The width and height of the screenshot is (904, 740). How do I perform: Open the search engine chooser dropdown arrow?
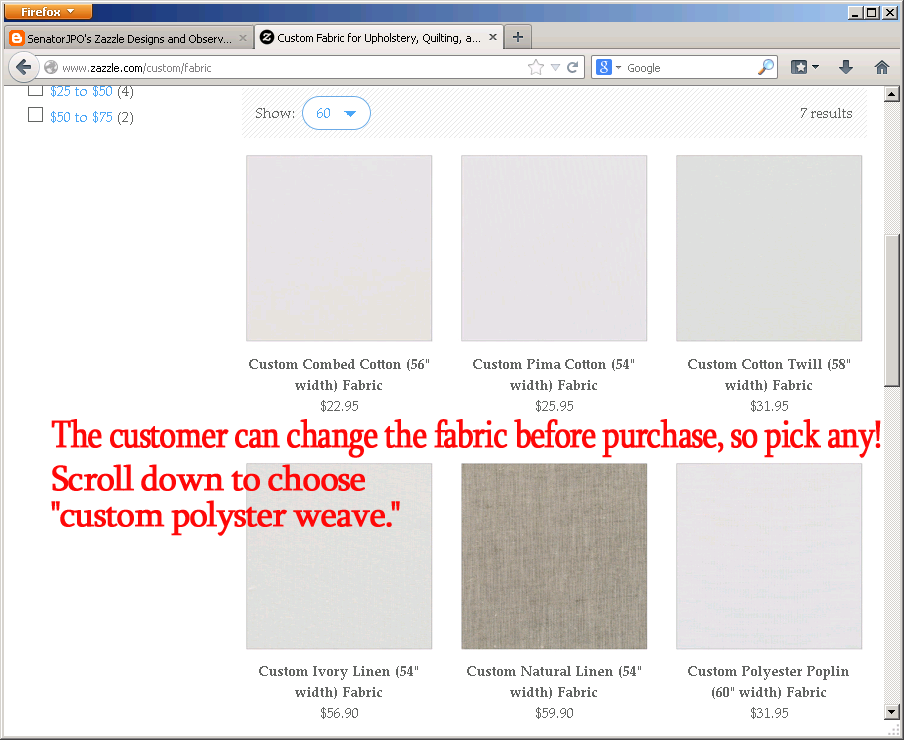[618, 67]
